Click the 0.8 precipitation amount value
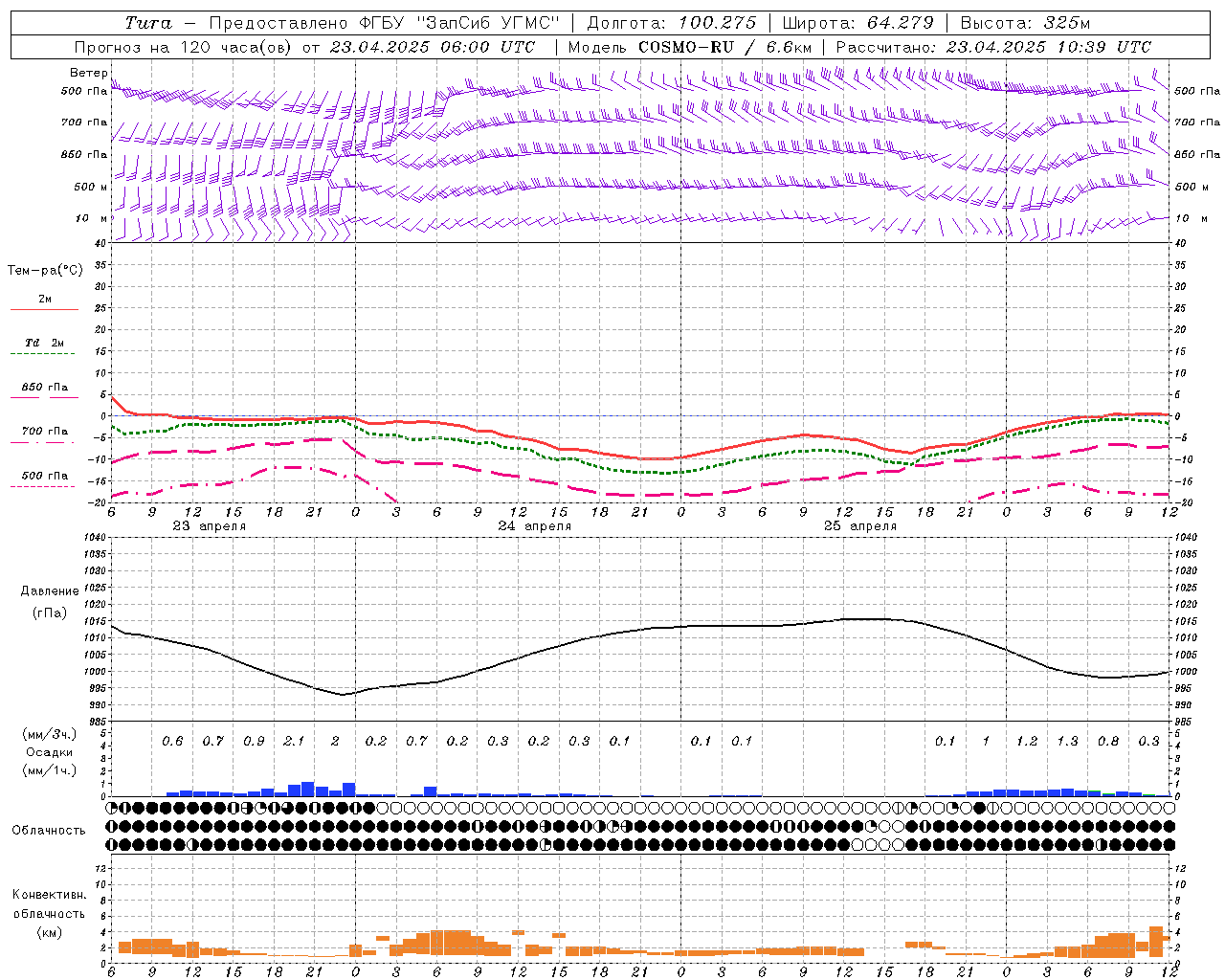 (x=1108, y=741)
